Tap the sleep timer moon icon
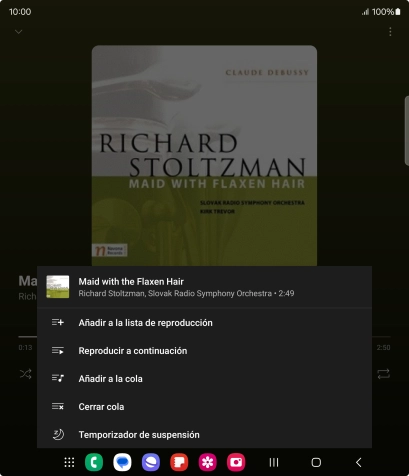Image resolution: width=409 pixels, height=476 pixels. (x=58, y=434)
